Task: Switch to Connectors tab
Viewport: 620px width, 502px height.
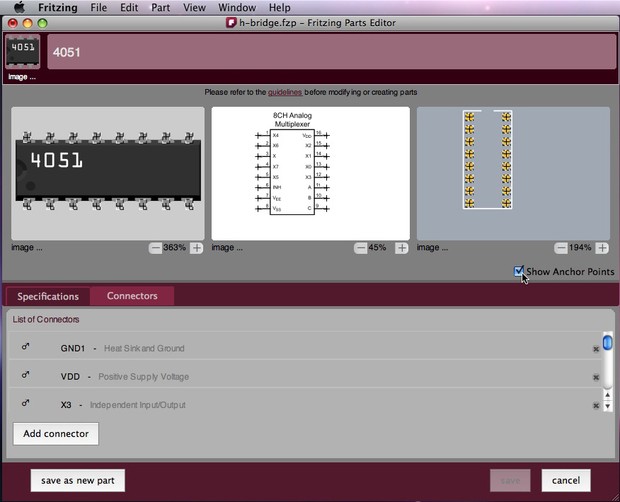Action: pos(132,296)
